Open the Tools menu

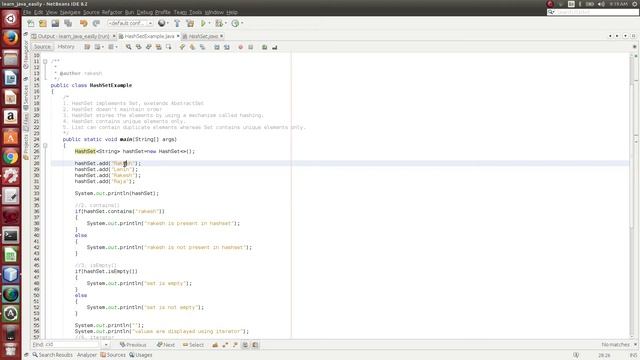click(x=196, y=12)
